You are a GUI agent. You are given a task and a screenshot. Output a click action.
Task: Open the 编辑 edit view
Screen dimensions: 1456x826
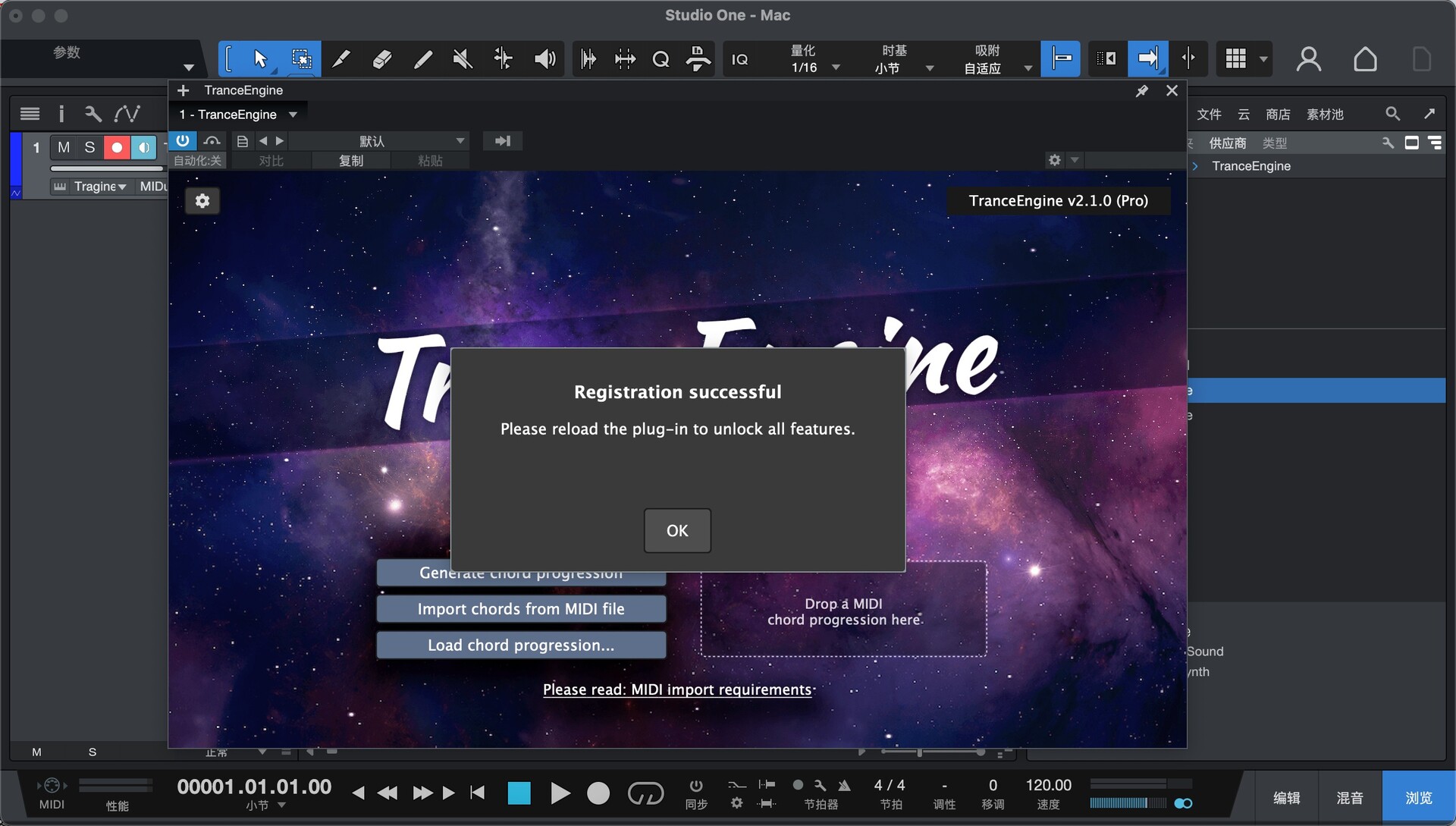coord(1286,798)
